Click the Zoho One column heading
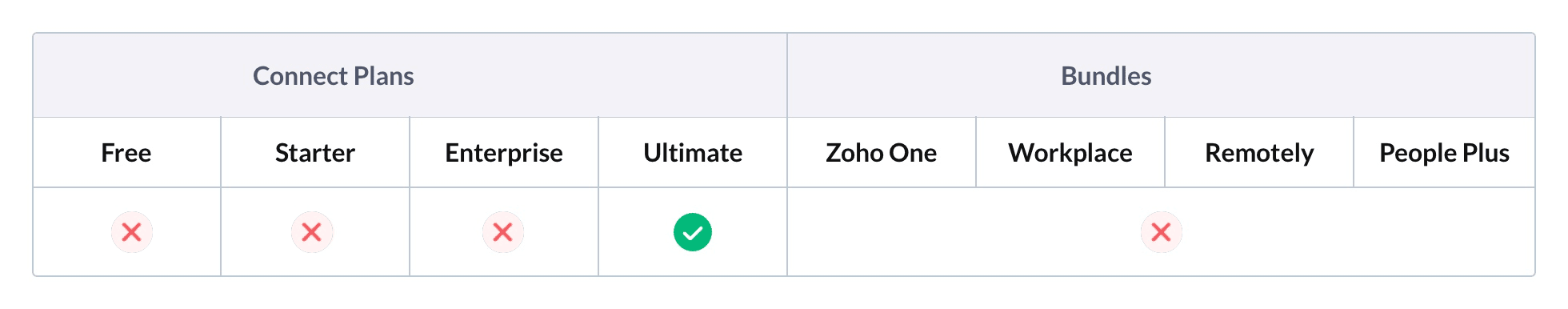The width and height of the screenshot is (1568, 309). pyautogui.click(x=882, y=153)
